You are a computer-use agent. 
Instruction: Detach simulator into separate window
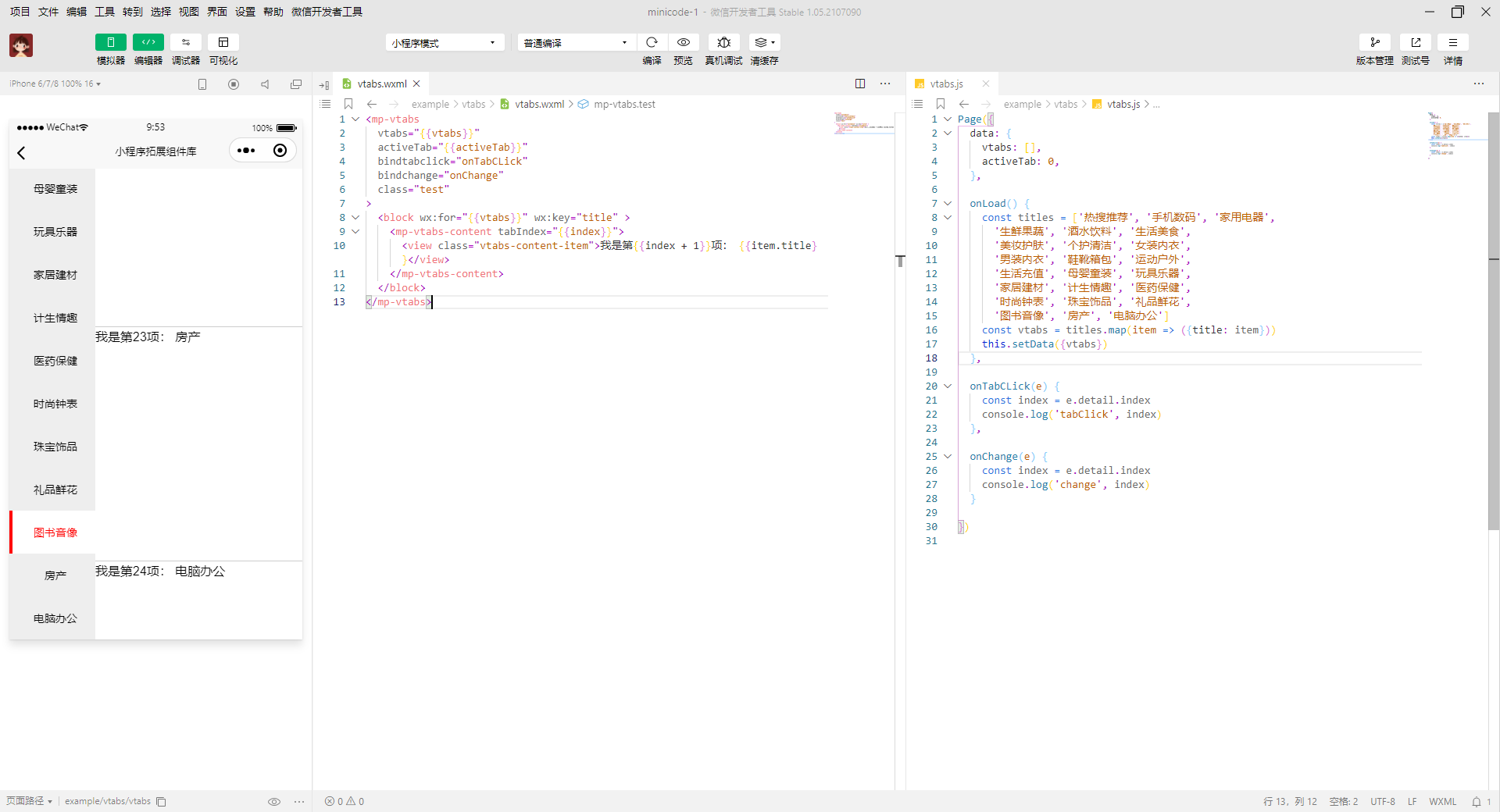click(x=296, y=84)
